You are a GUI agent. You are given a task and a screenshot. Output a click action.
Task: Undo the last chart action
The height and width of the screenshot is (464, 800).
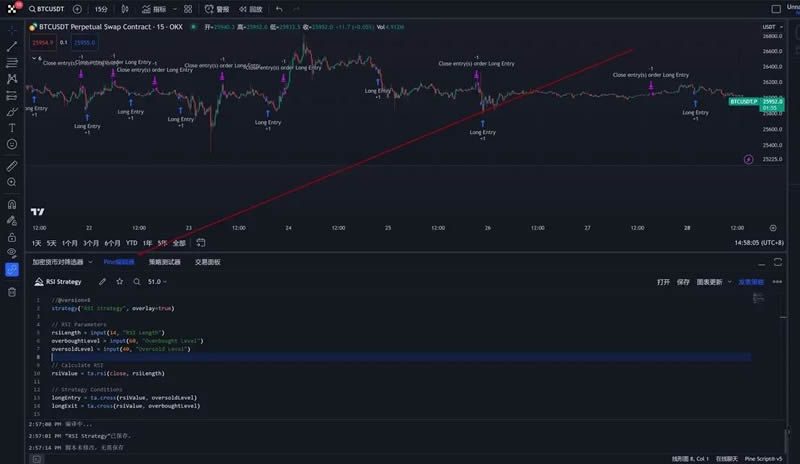pyautogui.click(x=279, y=9)
